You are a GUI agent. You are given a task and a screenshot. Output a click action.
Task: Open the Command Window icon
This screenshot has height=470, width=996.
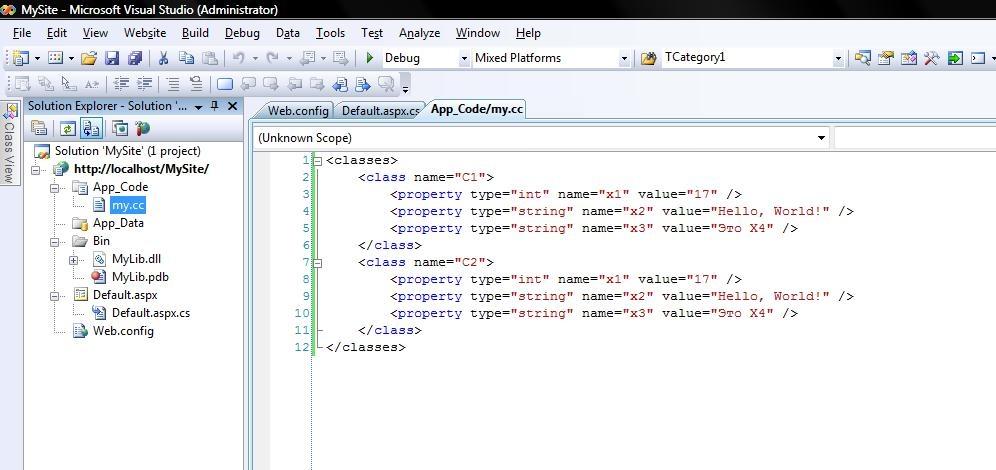pos(978,58)
